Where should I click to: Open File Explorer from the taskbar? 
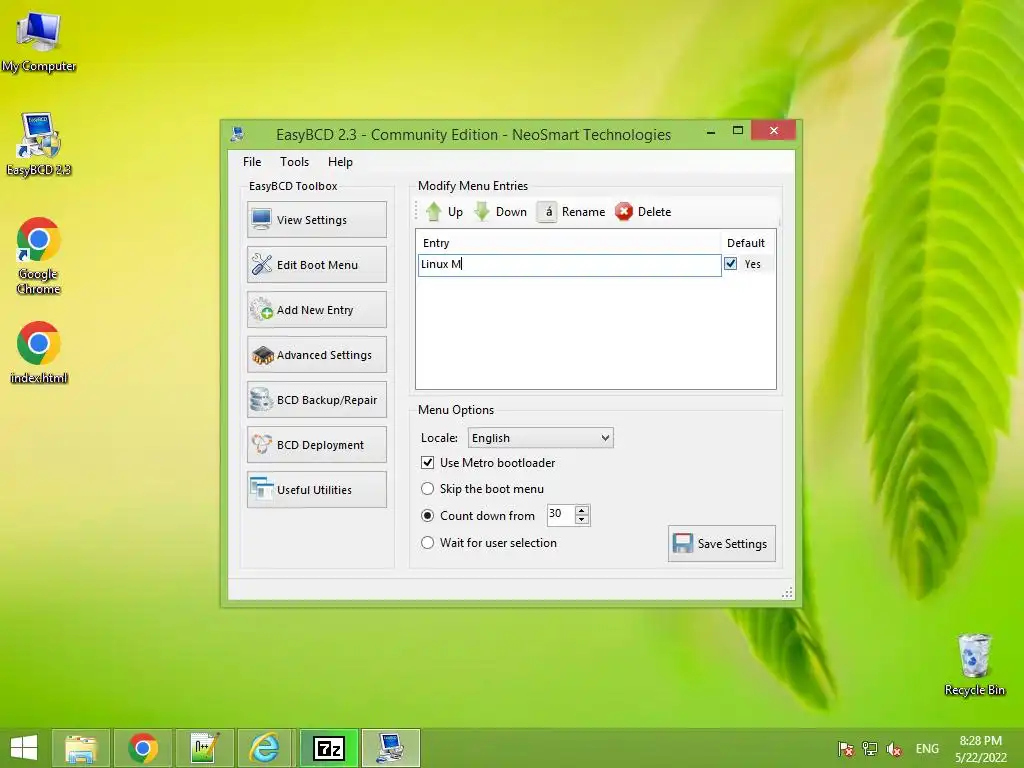(81, 748)
